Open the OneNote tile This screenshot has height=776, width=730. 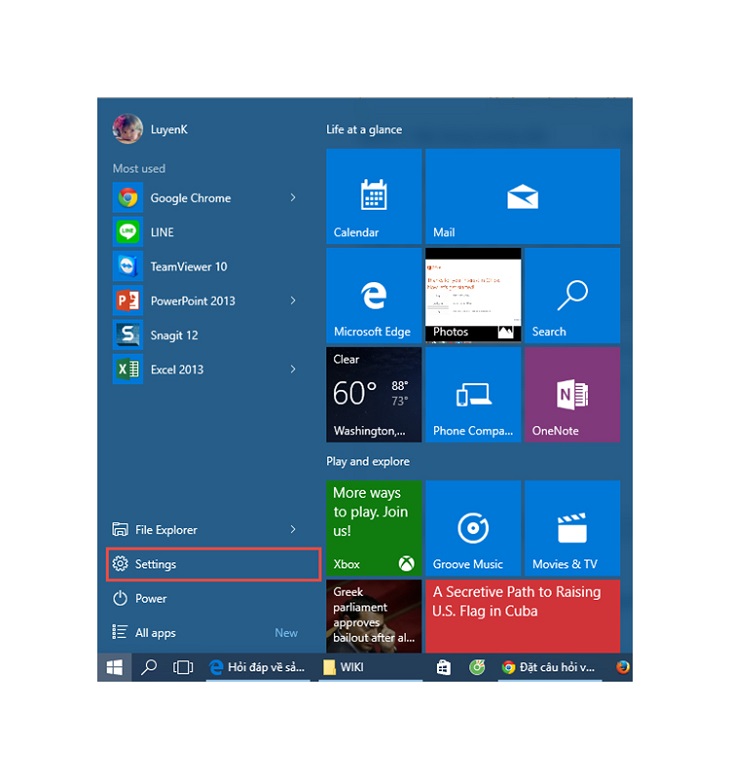[x=572, y=394]
